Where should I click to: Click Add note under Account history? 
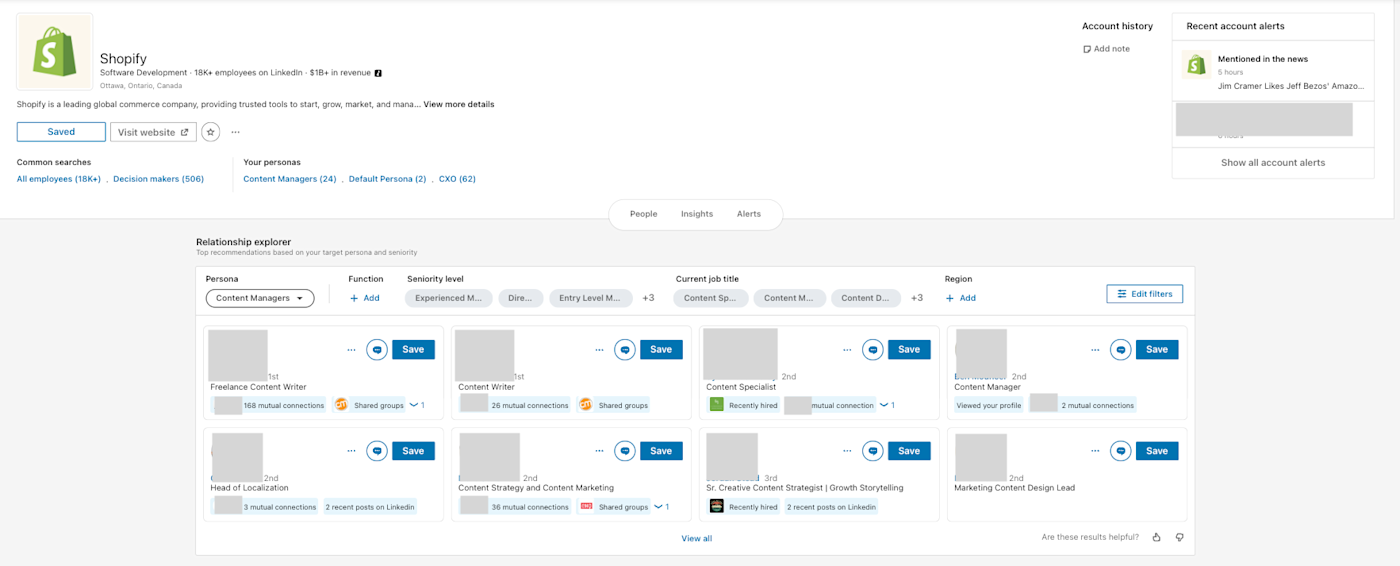(x=1106, y=49)
